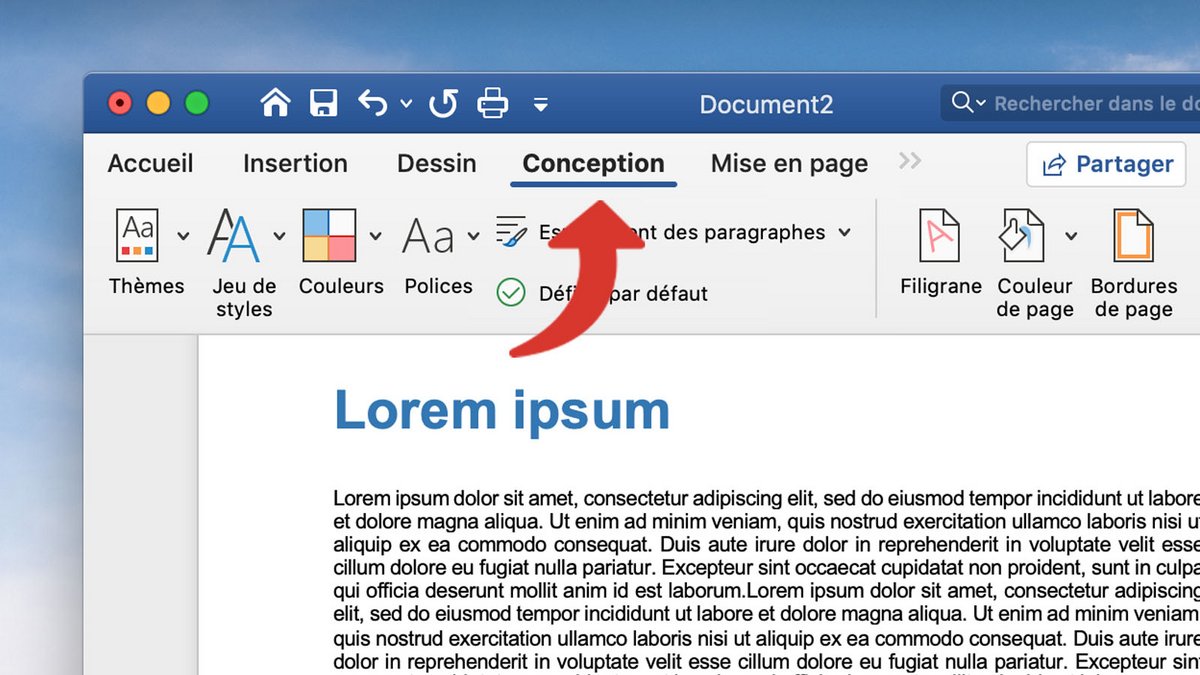Click the Document2 window title

pos(766,104)
